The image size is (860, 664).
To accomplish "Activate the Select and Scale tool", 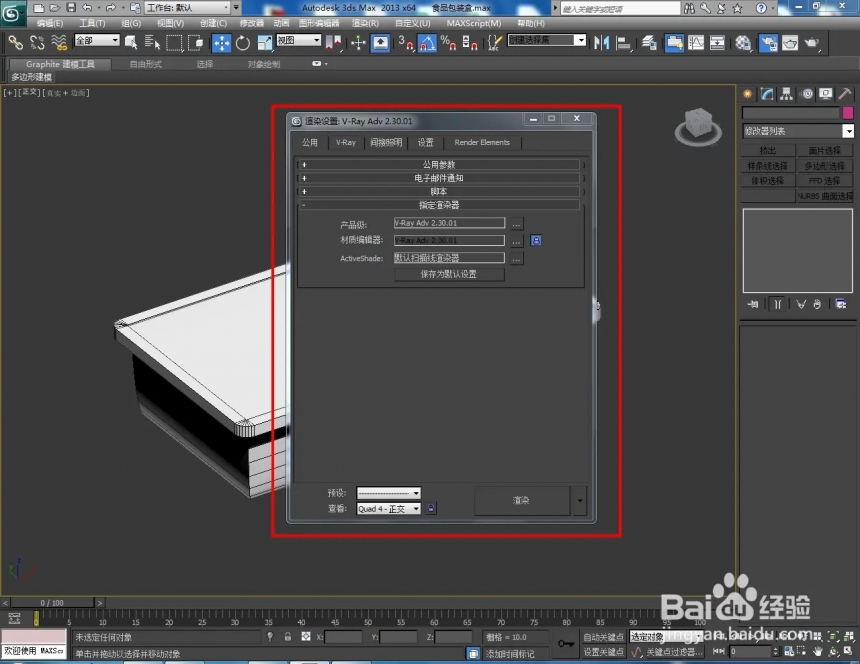I will (x=264, y=43).
